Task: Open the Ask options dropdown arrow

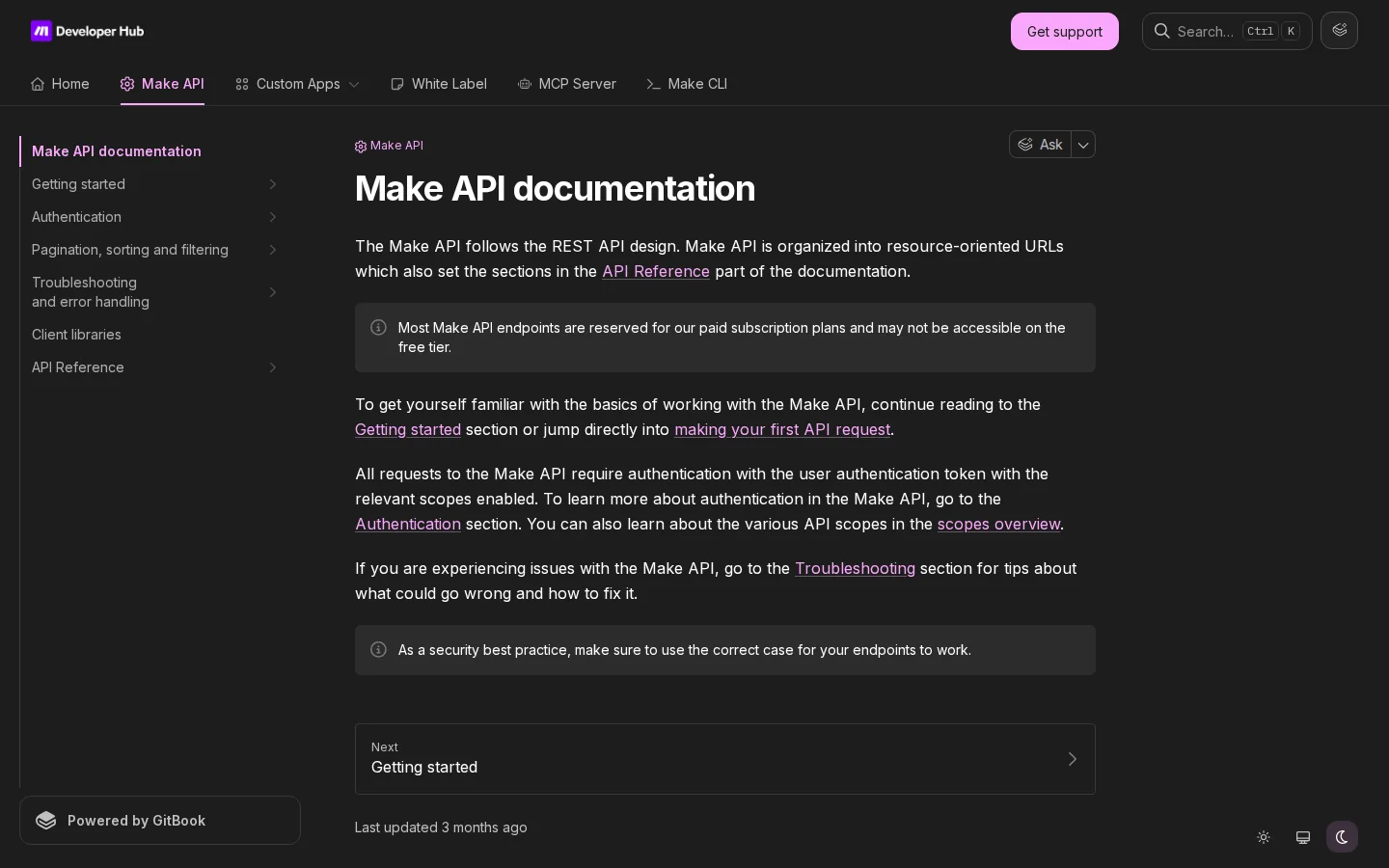Action: pos(1083,145)
